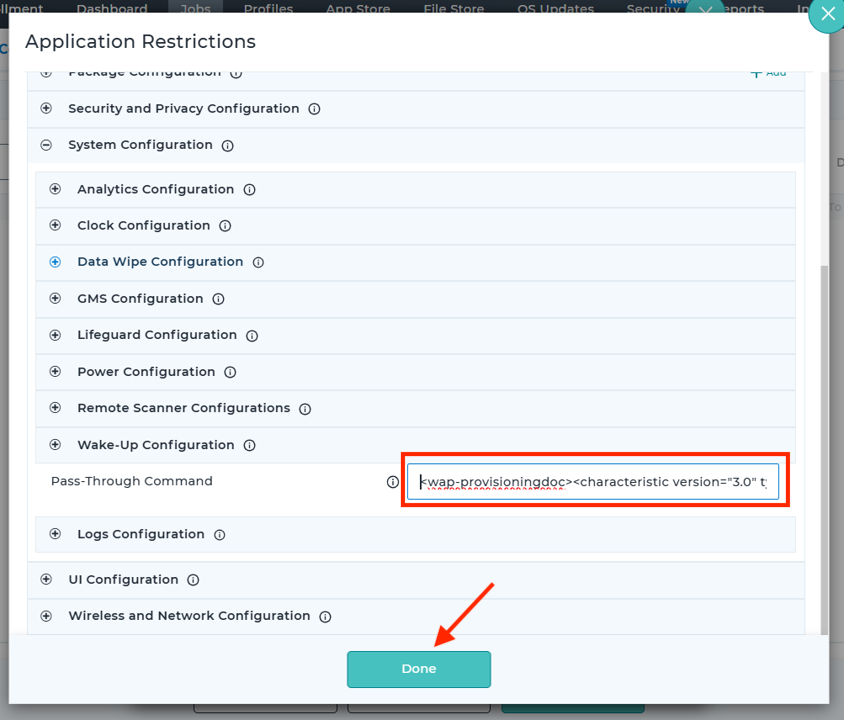Click info icon next to Clock Configuration
Image resolution: width=844 pixels, height=720 pixels.
(225, 226)
